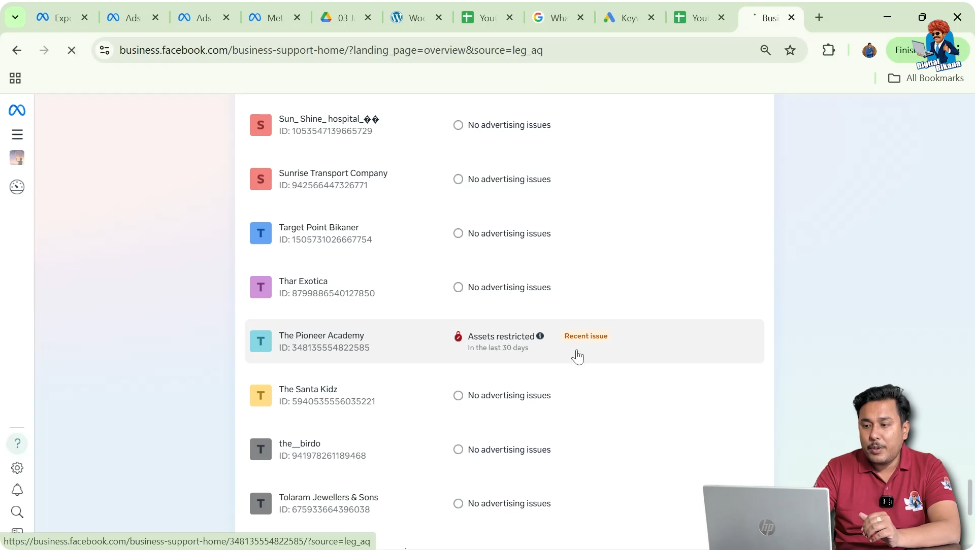This screenshot has width=976, height=551.
Task: Open Tolaram Jewellers & Sons account
Action: pos(504,504)
